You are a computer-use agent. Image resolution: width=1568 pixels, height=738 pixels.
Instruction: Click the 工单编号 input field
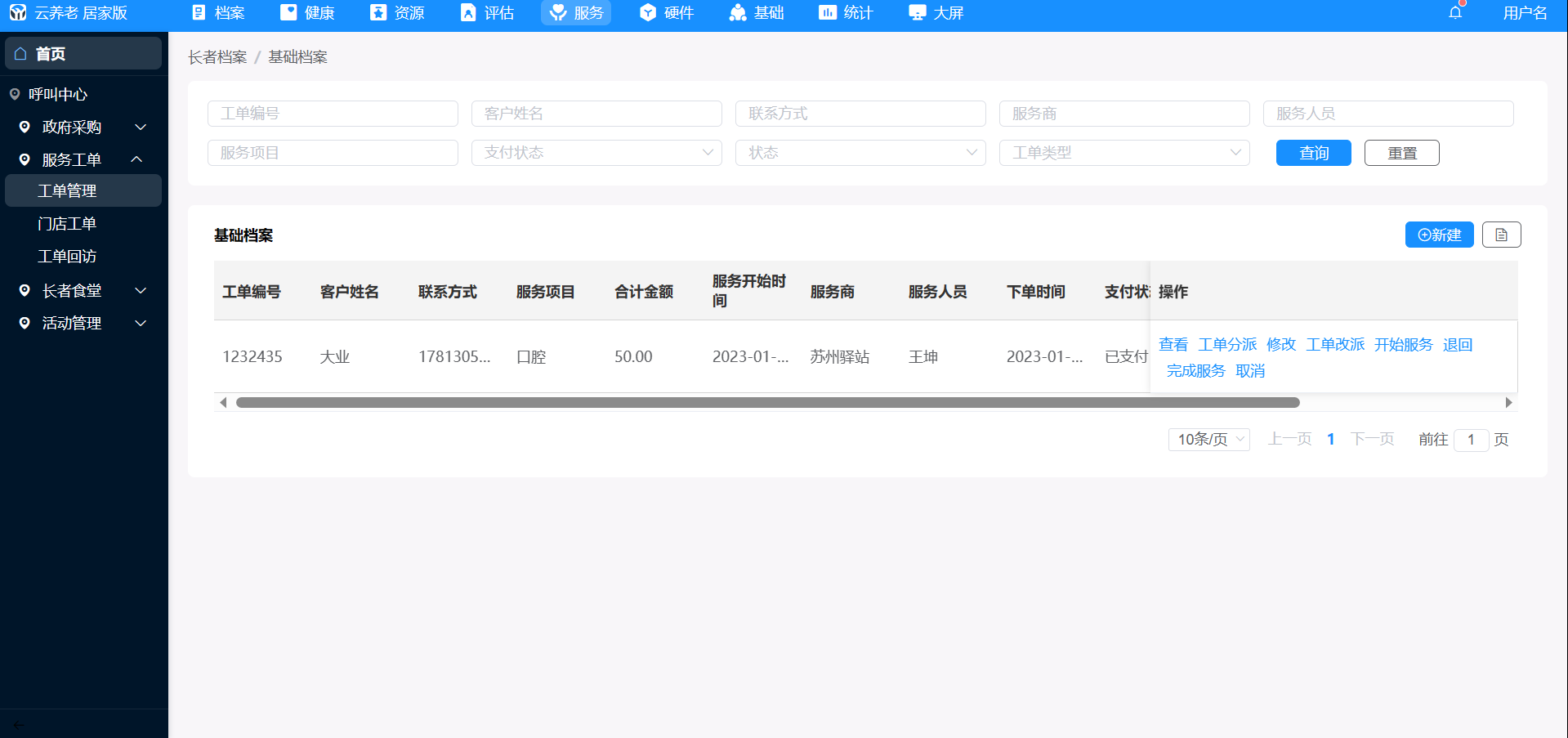click(x=333, y=114)
